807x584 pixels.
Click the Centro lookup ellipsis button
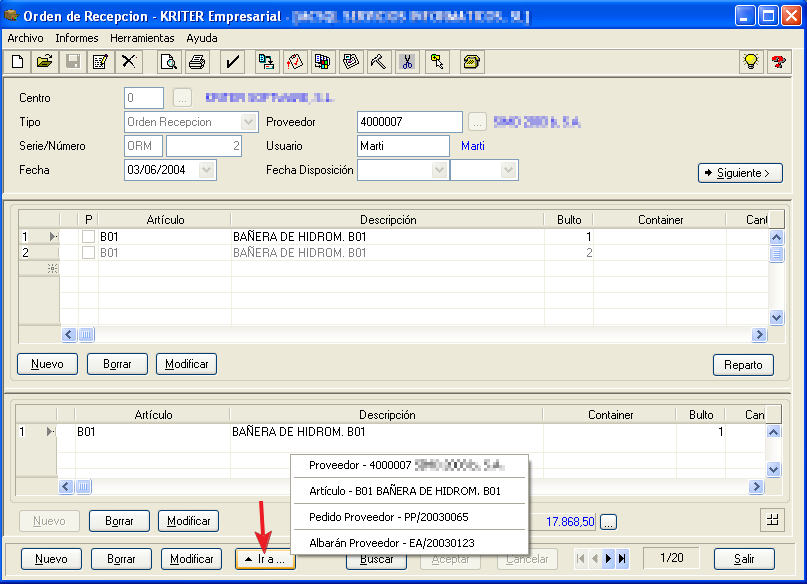click(x=182, y=98)
